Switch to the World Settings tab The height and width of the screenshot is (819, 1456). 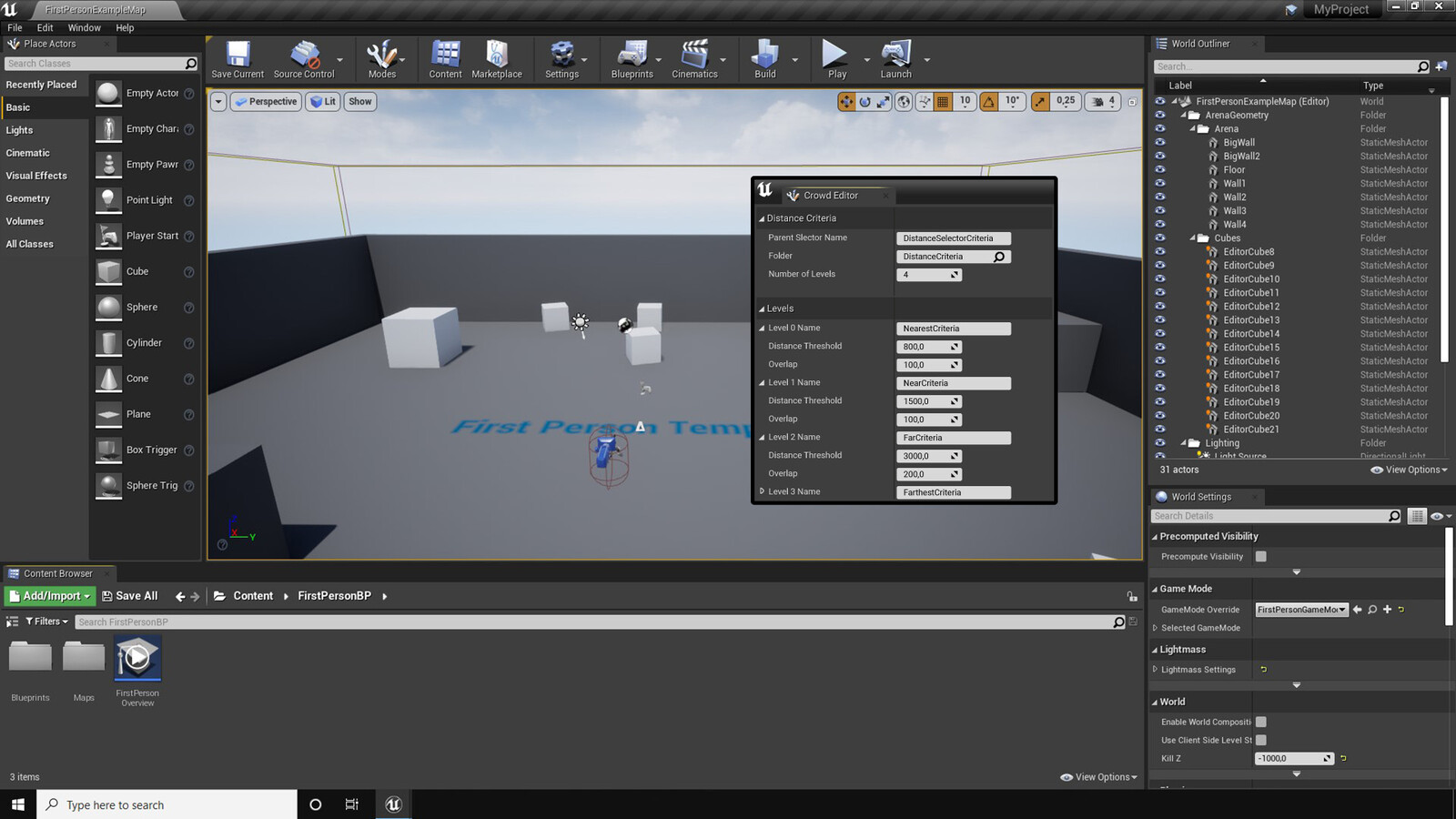[x=1203, y=497]
